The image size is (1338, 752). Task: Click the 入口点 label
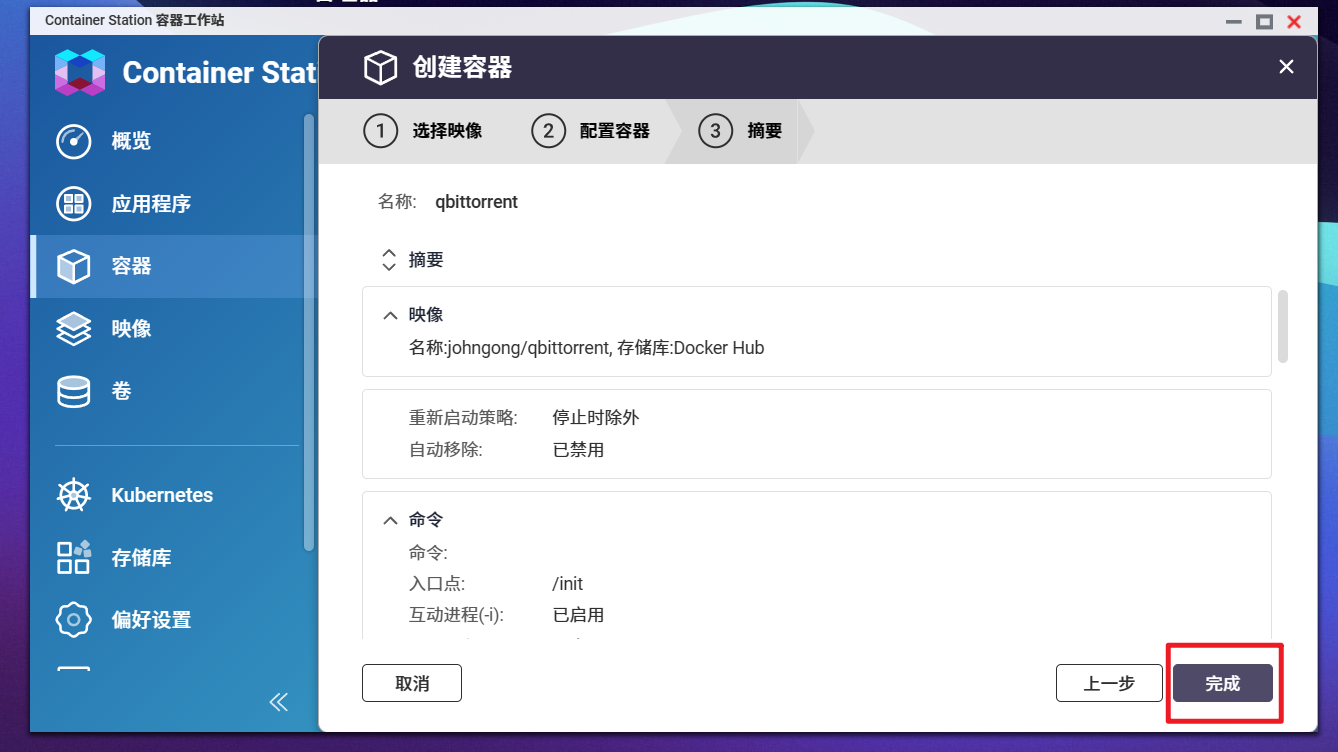pyautogui.click(x=437, y=584)
